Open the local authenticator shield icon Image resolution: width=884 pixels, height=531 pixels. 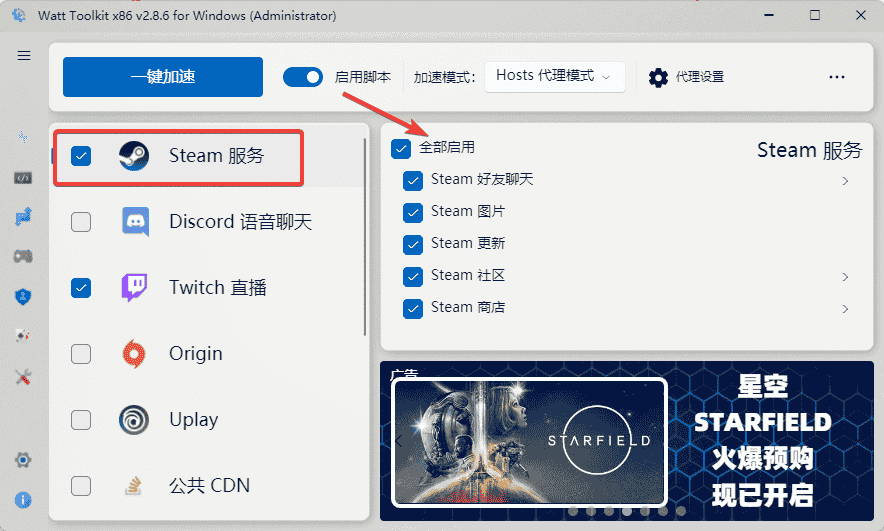[x=23, y=297]
